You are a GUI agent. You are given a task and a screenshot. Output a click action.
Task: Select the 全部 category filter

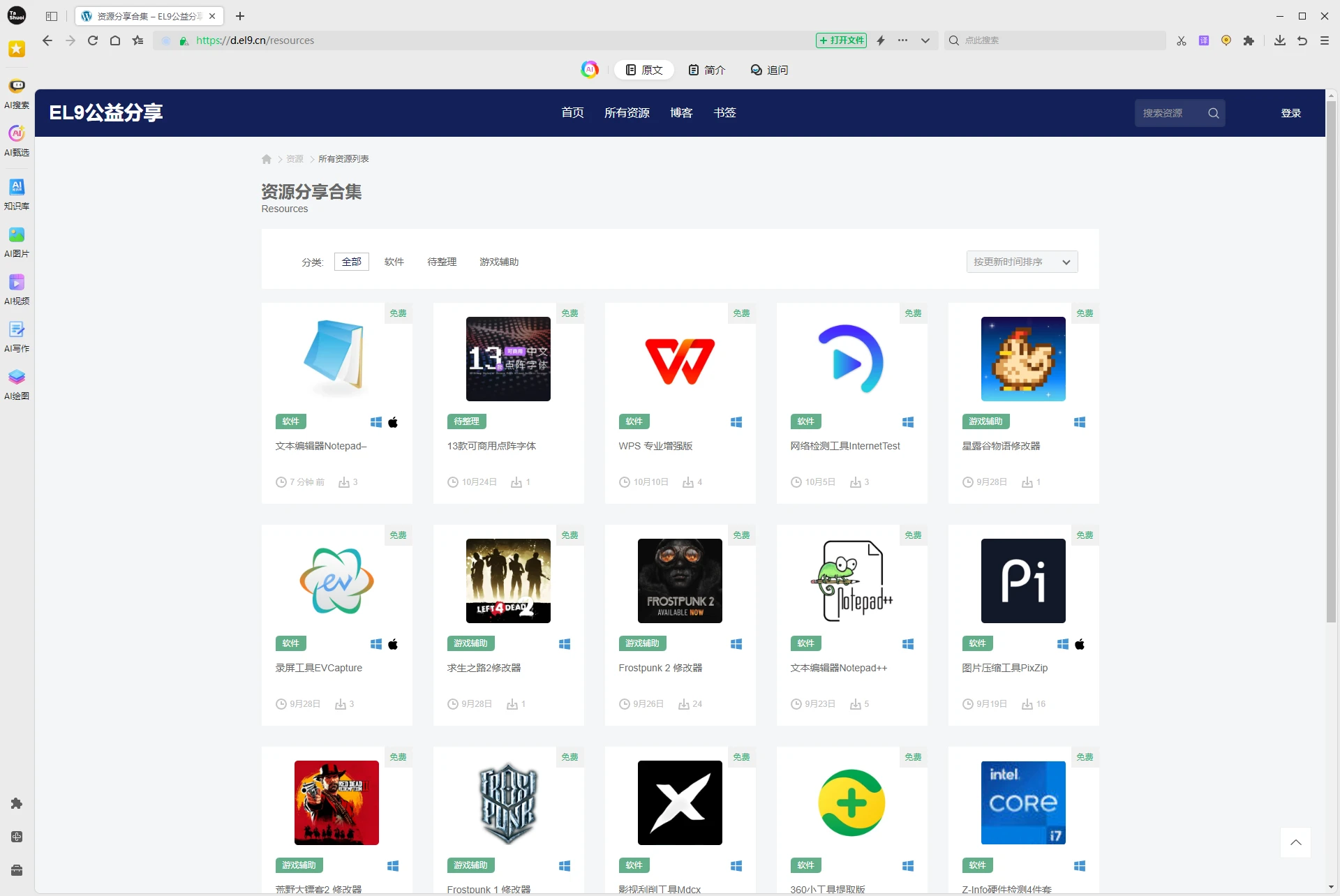click(x=352, y=262)
